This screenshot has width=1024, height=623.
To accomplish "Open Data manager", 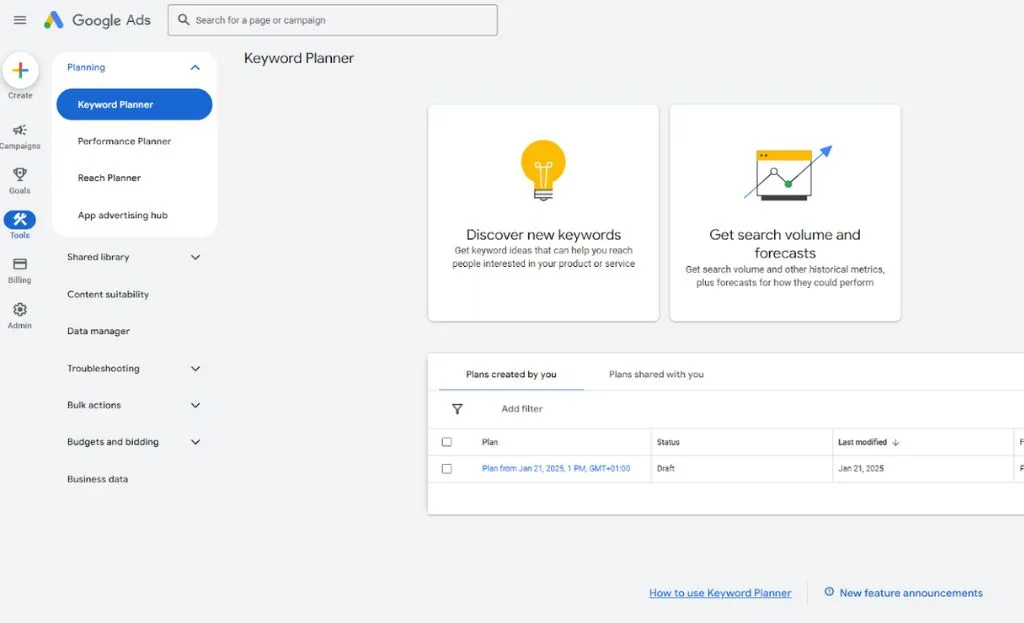I will click(x=98, y=331).
